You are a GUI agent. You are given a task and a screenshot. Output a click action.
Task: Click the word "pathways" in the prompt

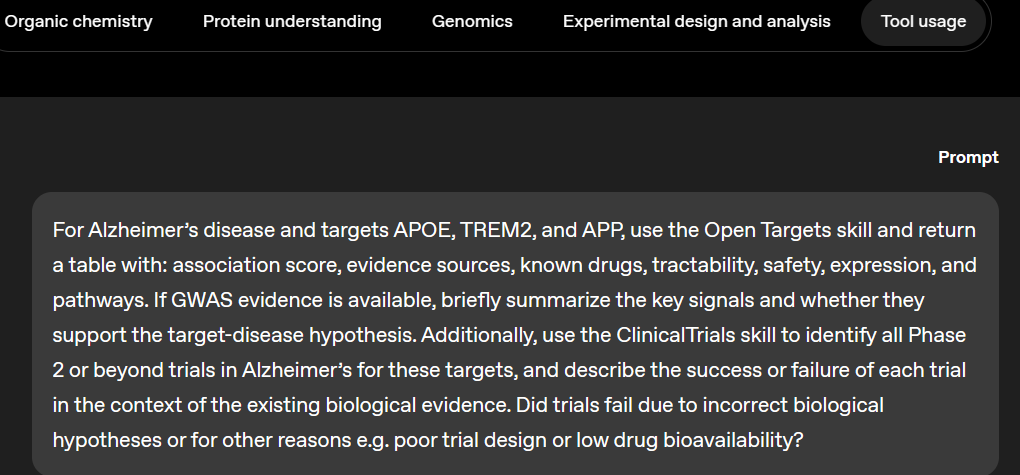click(91, 300)
